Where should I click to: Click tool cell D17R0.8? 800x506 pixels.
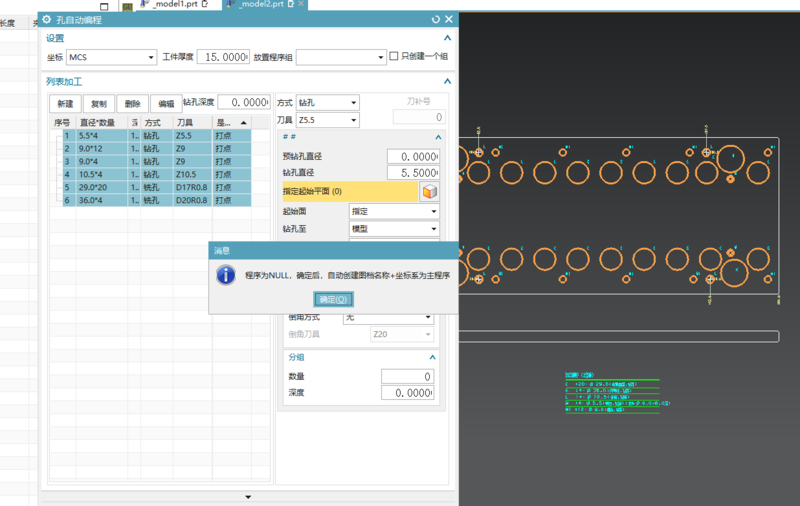pos(192,187)
